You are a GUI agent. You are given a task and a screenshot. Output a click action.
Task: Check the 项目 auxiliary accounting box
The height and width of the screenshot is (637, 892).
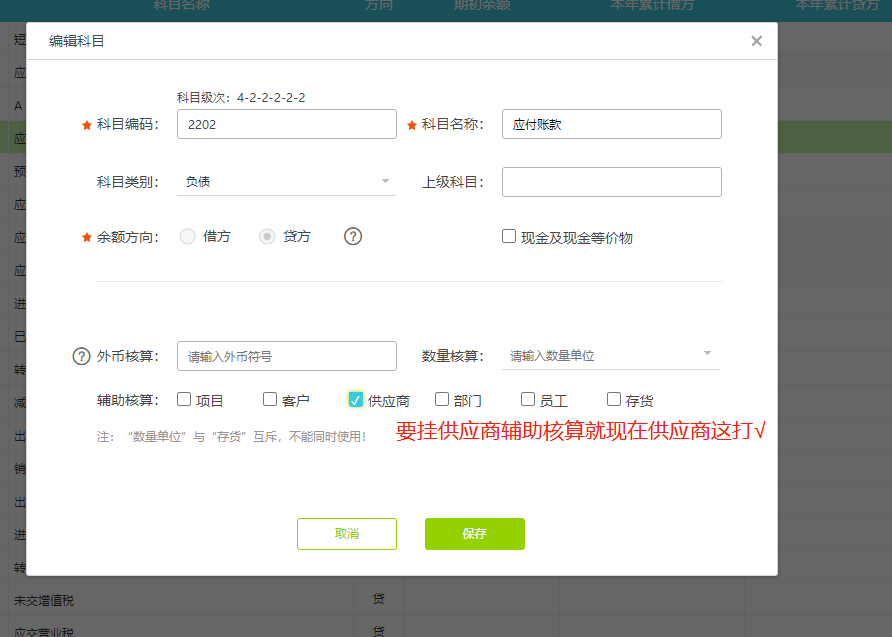click(x=184, y=400)
